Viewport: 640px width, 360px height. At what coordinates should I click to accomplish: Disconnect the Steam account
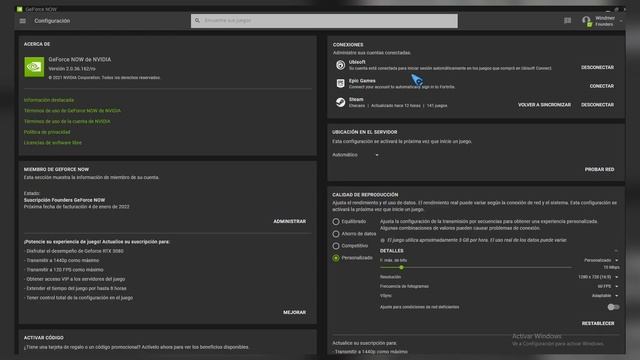(x=597, y=105)
